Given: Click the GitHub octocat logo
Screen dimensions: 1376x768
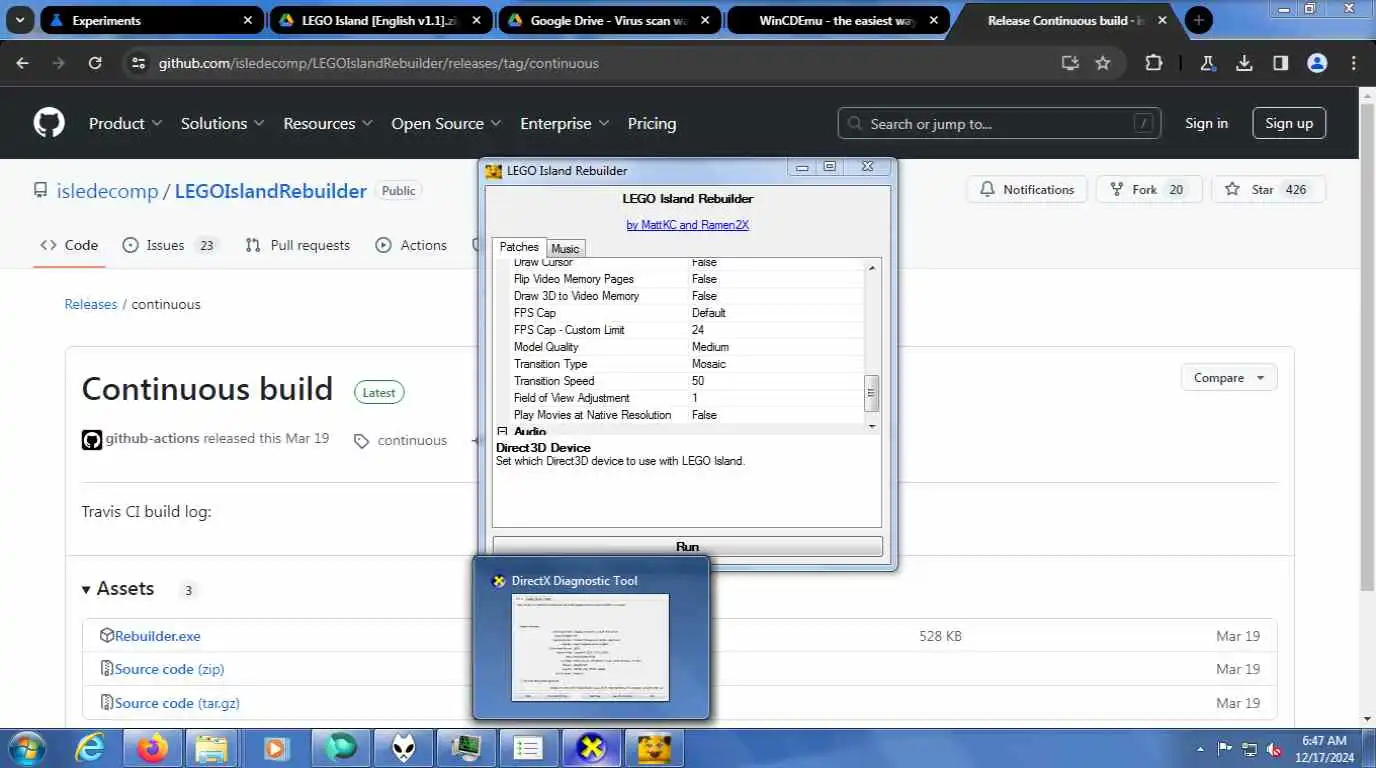Looking at the screenshot, I should point(49,123).
